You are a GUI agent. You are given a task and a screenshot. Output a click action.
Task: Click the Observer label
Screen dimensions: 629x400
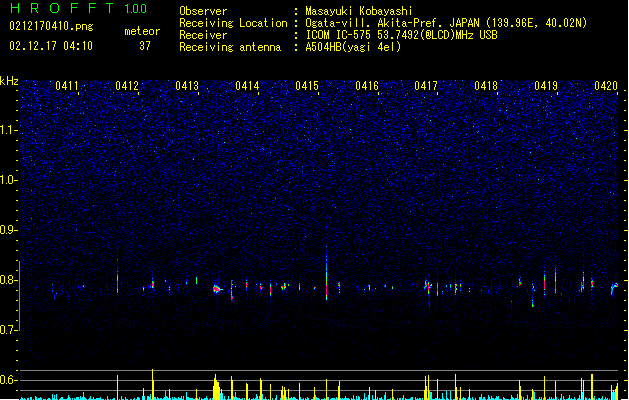click(203, 11)
